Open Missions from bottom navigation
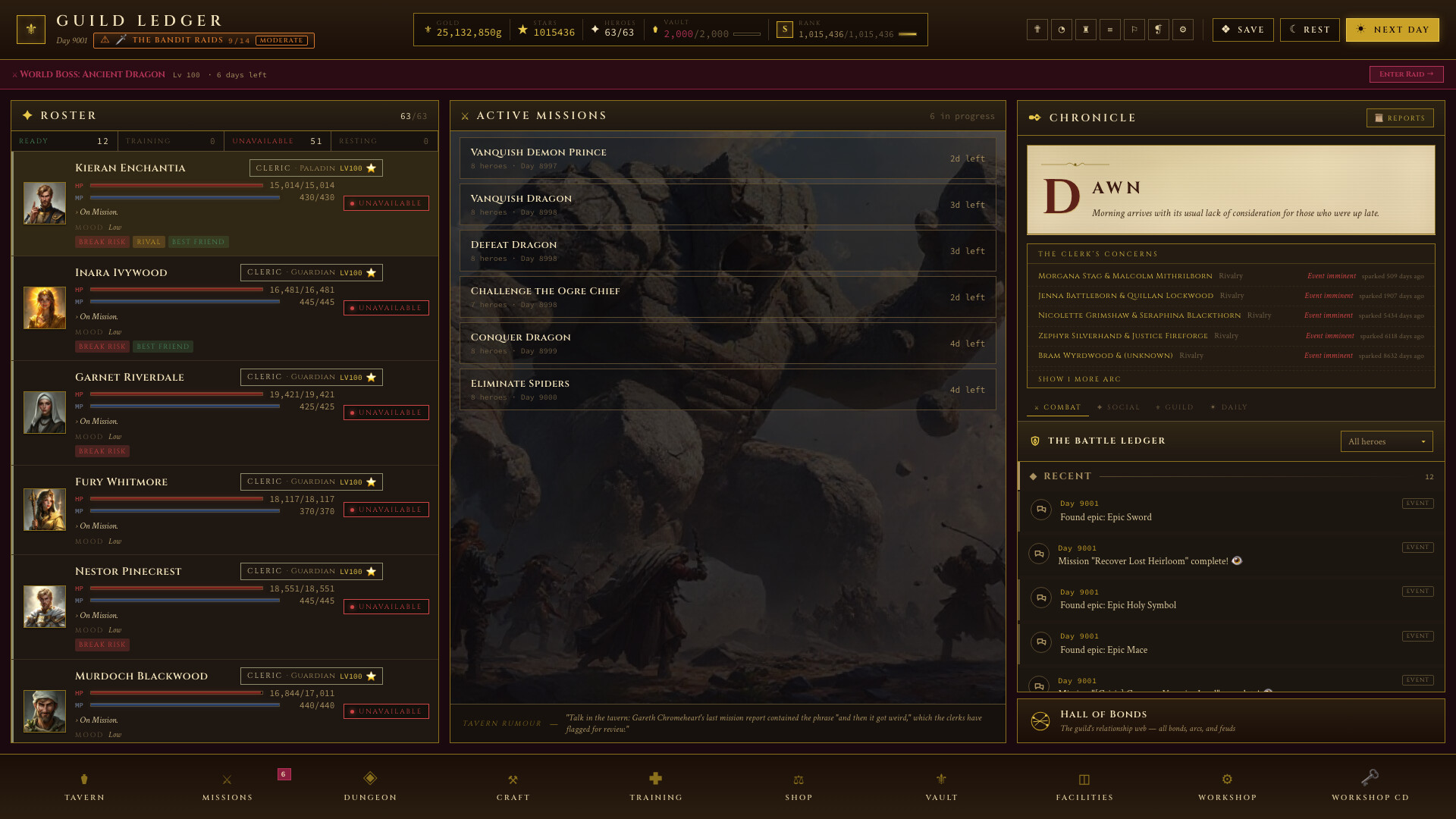 click(x=227, y=786)
